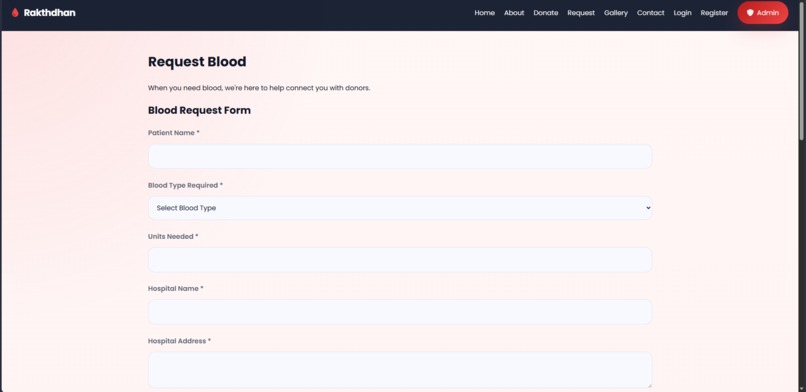Viewport: 806px width, 392px height.
Task: Click the Rakthdhan blood drop logo icon
Action: coord(15,13)
